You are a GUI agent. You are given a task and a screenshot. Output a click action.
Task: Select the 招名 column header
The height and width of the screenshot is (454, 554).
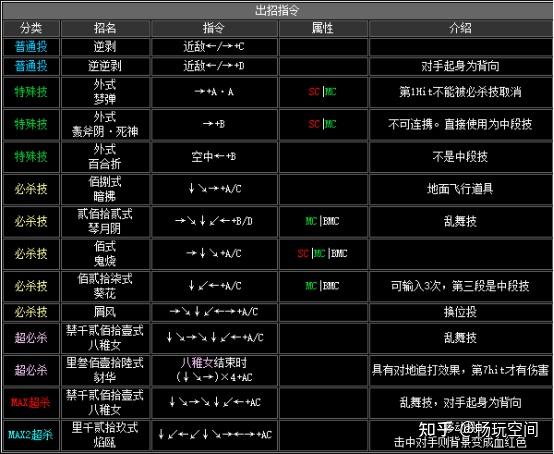(105, 28)
